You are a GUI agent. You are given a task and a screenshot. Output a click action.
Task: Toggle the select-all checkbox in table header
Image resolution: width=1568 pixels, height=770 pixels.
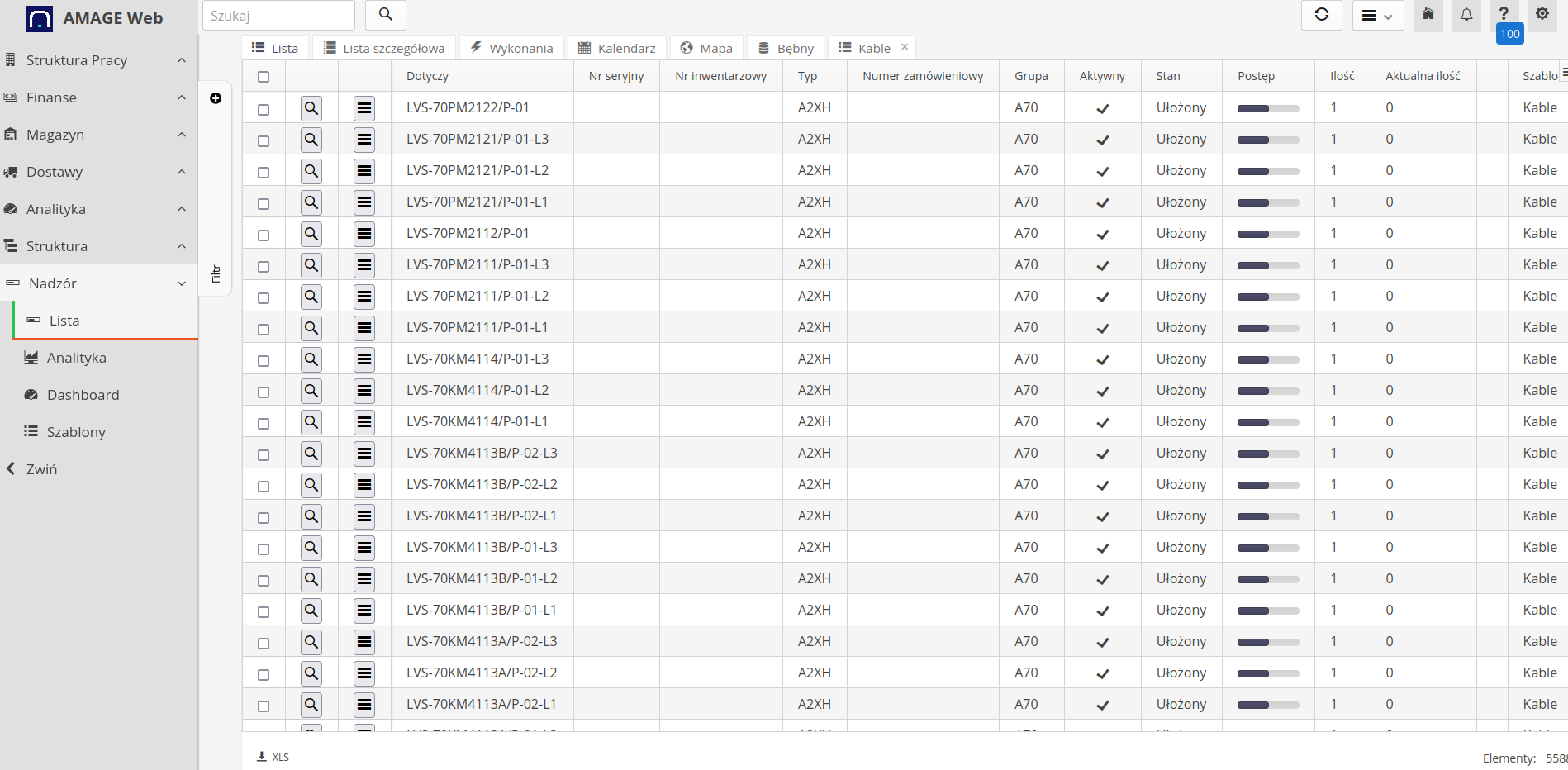point(264,76)
